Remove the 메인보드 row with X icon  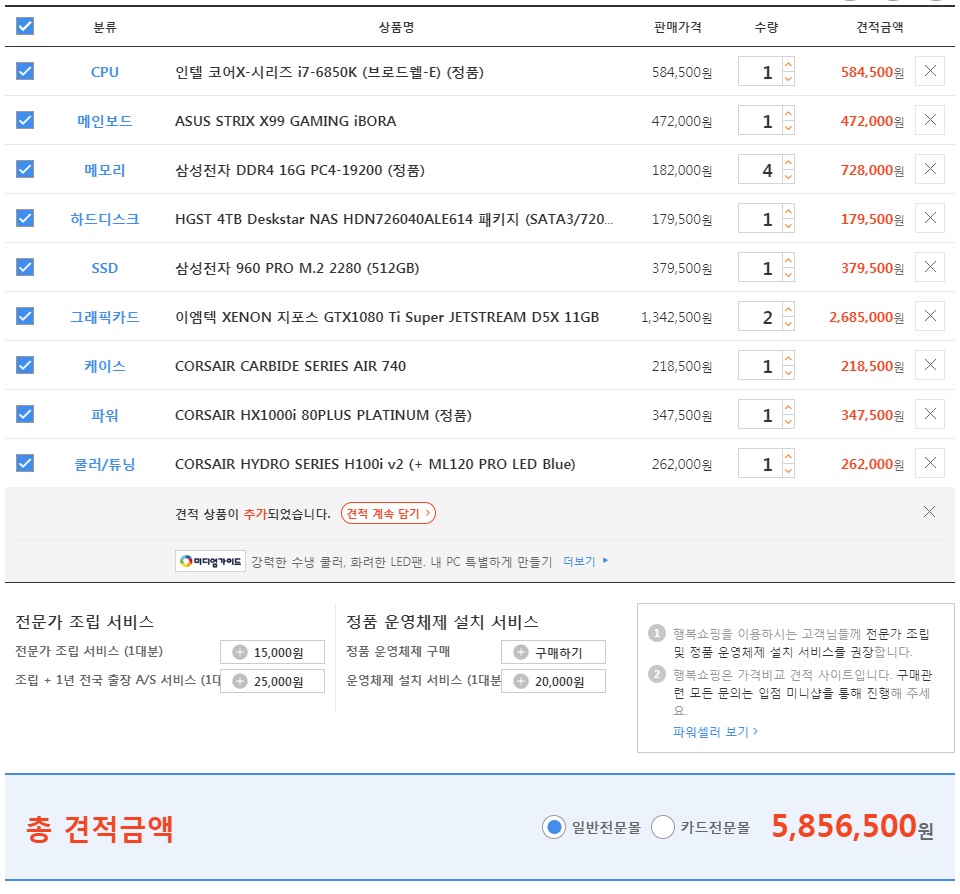click(x=929, y=120)
